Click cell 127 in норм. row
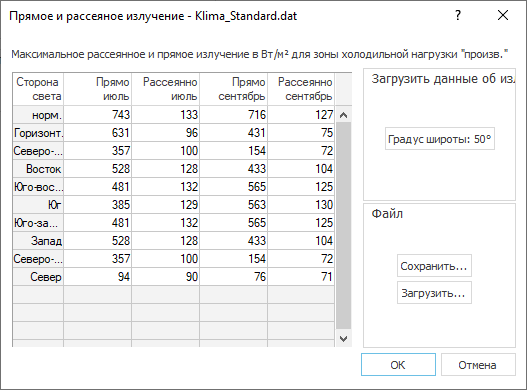This screenshot has width=527, height=390. [x=301, y=115]
